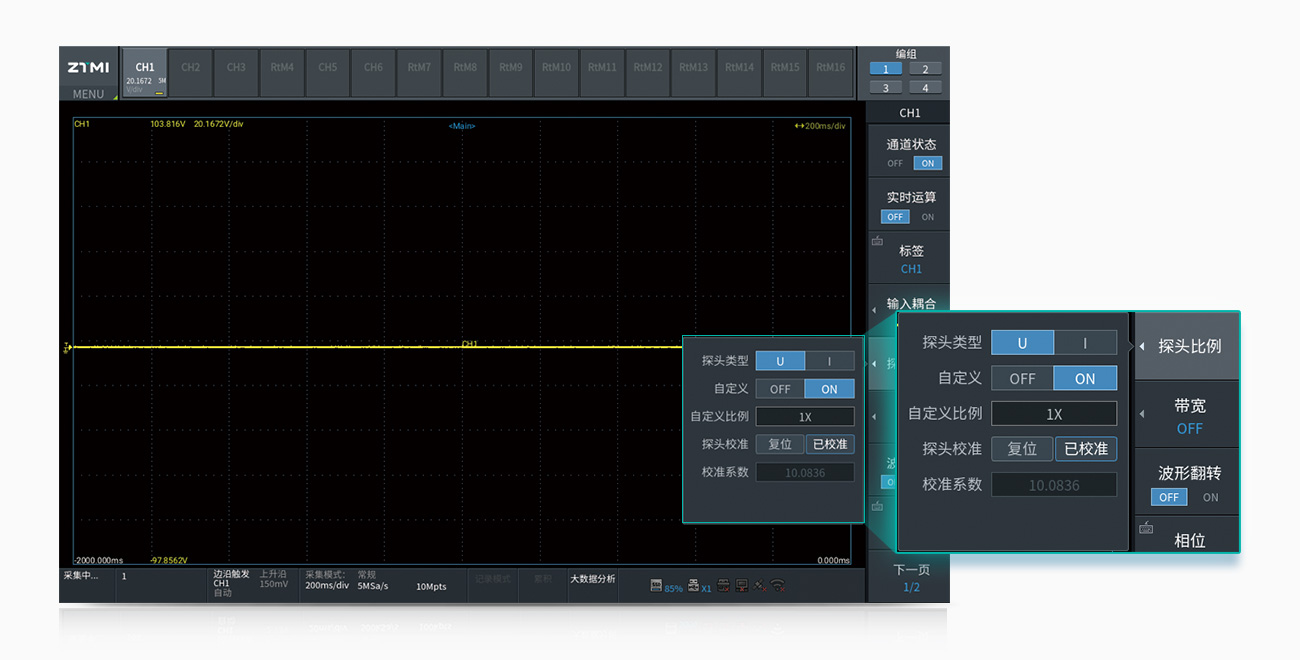Switch to the CH2 channel tab
The image size is (1300, 660).
point(190,68)
